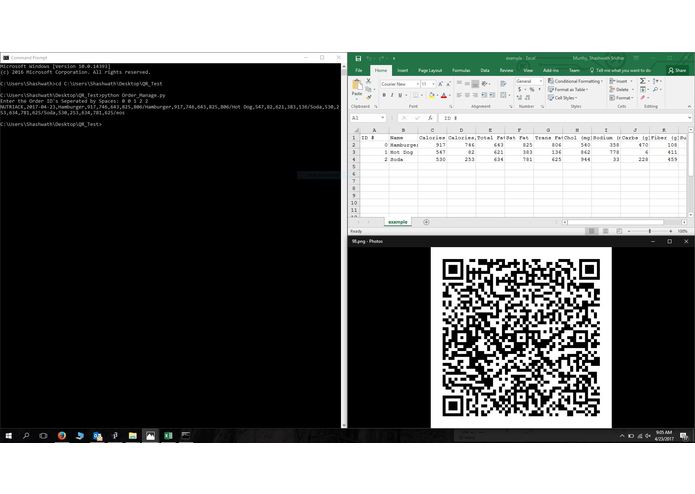Toggle Bold formatting in Excel ribbon
This screenshot has width=695, height=494.
coord(384,95)
